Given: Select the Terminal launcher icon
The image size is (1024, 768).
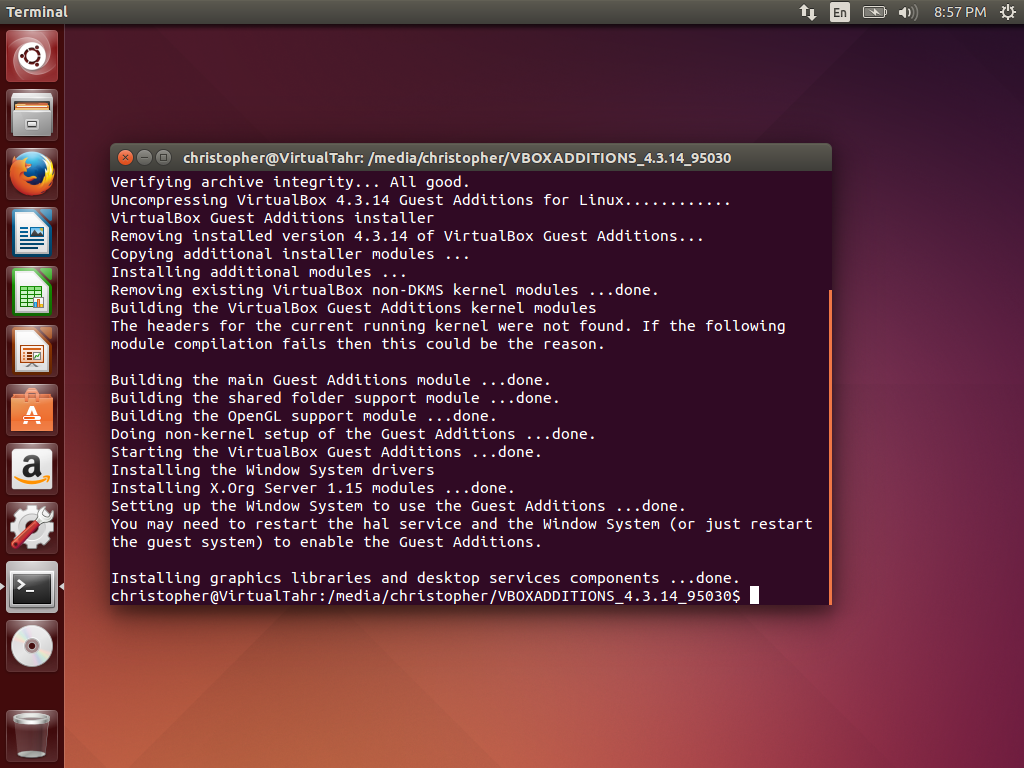Looking at the screenshot, I should click(x=32, y=587).
